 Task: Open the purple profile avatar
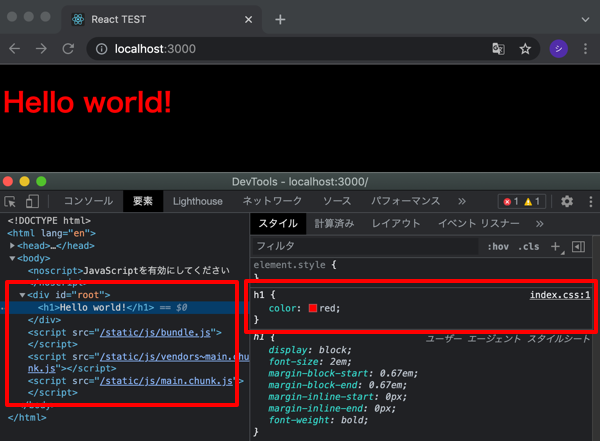[x=559, y=49]
